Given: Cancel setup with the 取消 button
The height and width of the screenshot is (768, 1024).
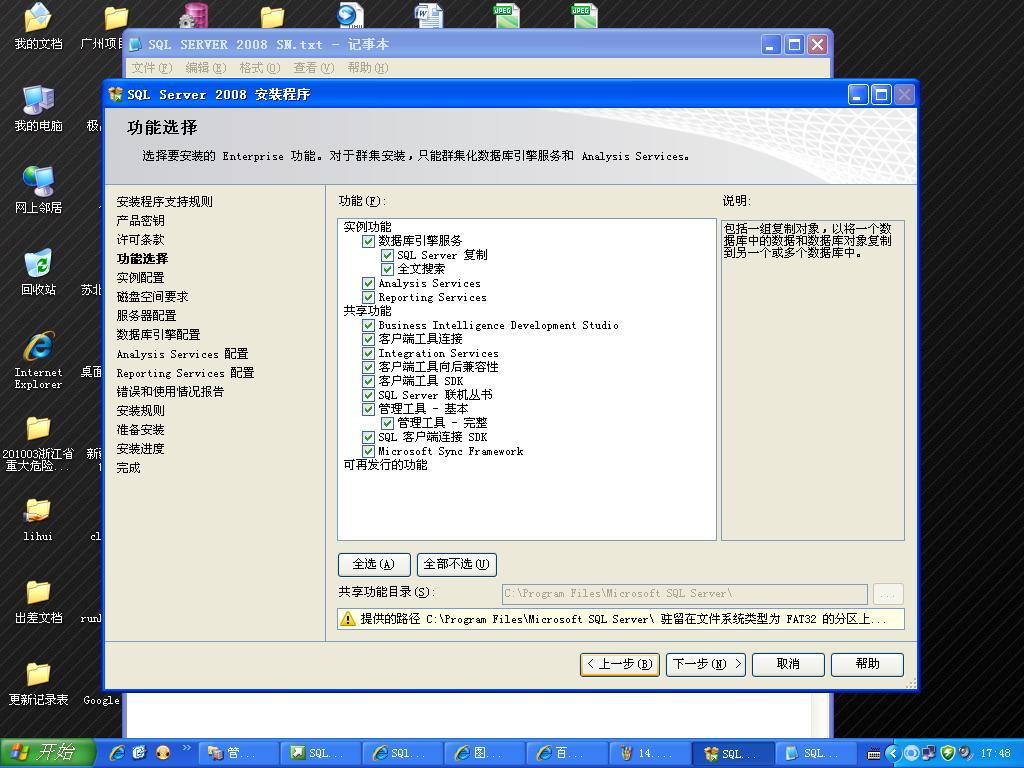Looking at the screenshot, I should pos(787,664).
